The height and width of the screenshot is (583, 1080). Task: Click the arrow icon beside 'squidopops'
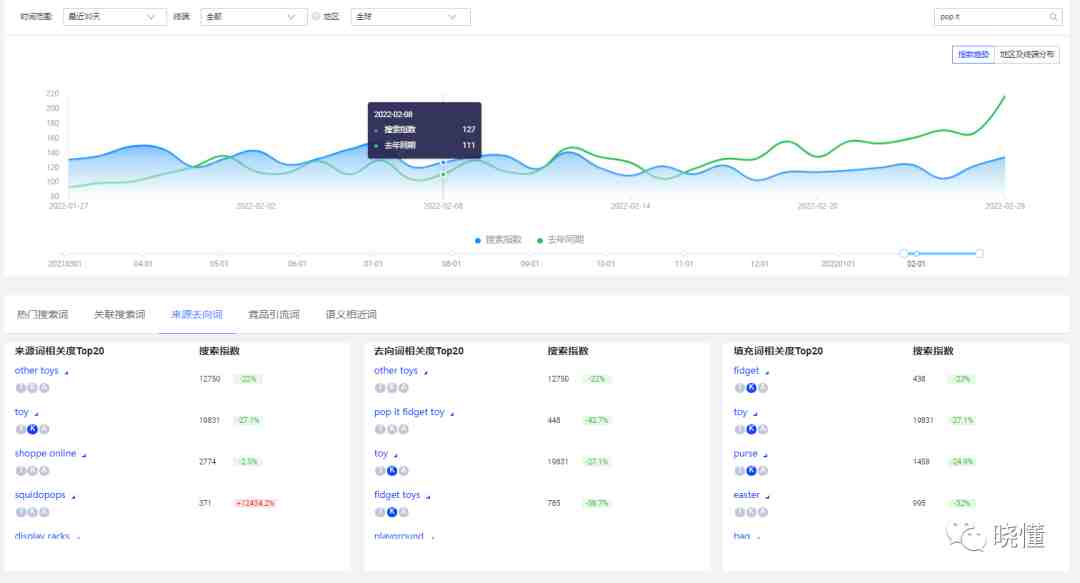point(74,496)
